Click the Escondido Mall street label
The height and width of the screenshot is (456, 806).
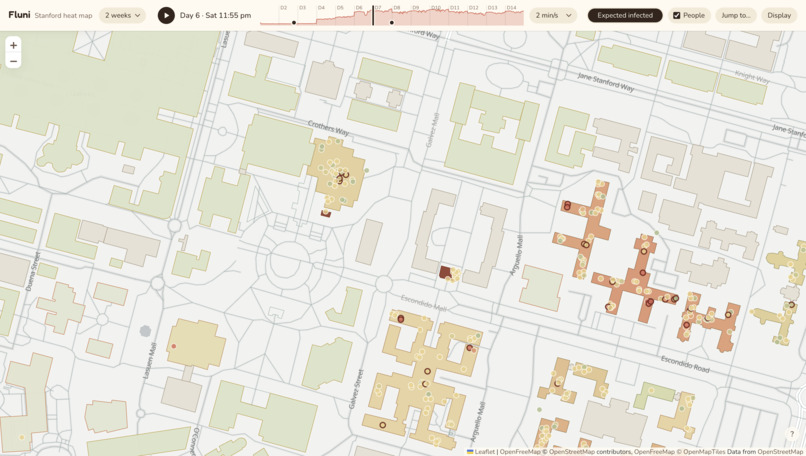coord(424,303)
